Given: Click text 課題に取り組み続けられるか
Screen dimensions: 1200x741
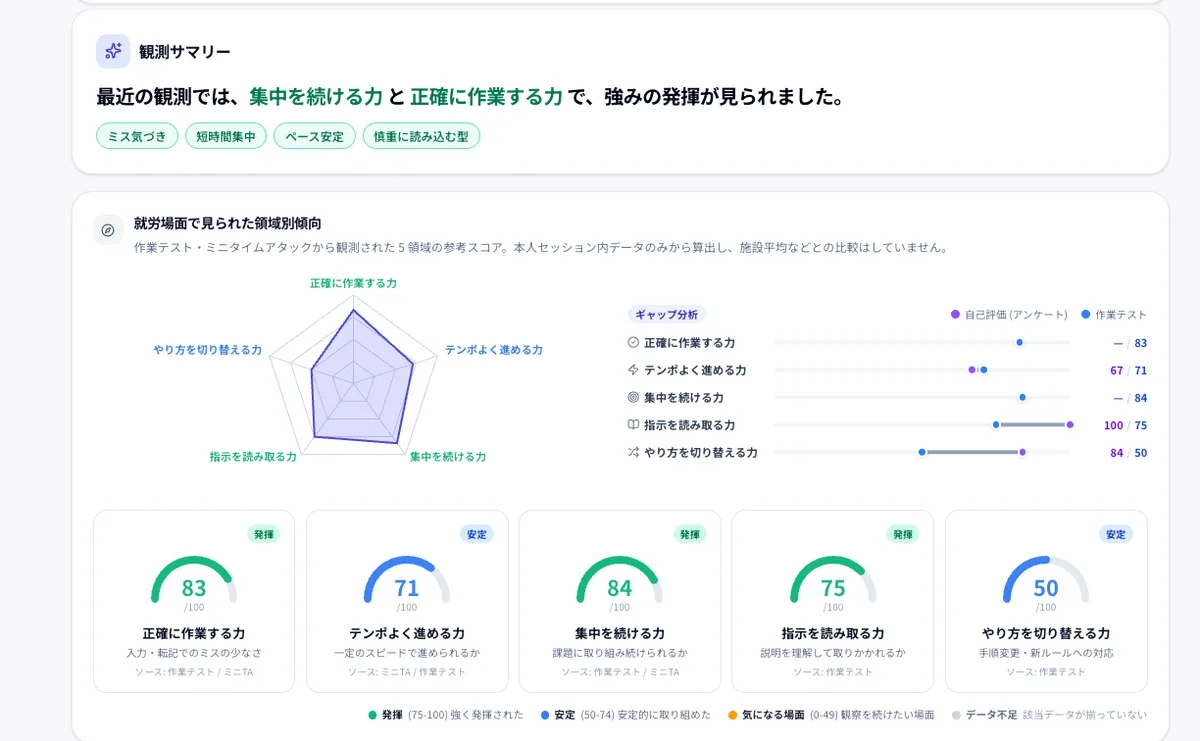Looking at the screenshot, I should (x=620, y=653).
